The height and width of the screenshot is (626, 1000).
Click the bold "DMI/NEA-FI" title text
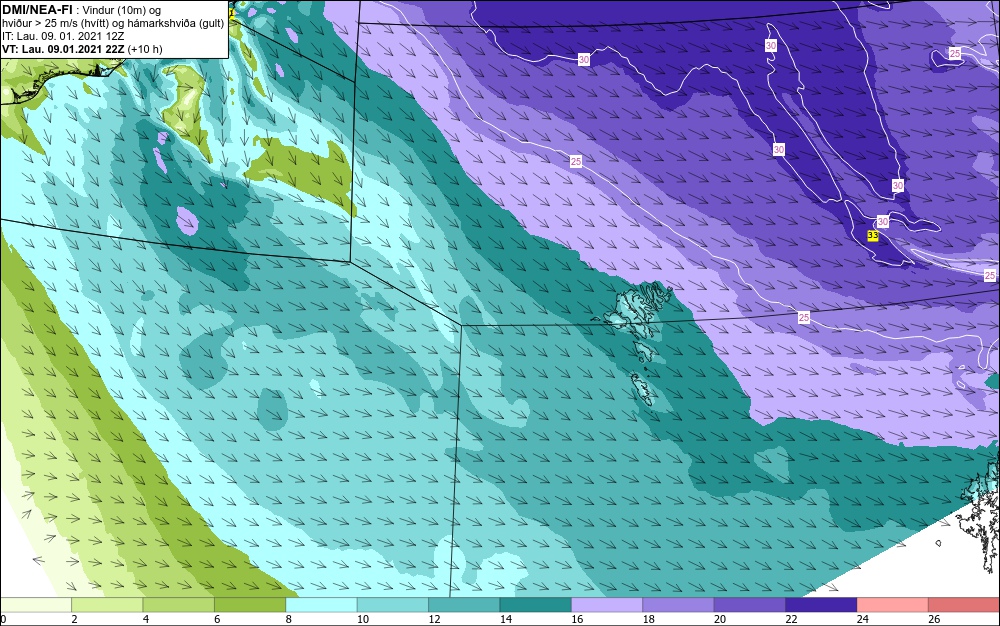tap(37, 10)
